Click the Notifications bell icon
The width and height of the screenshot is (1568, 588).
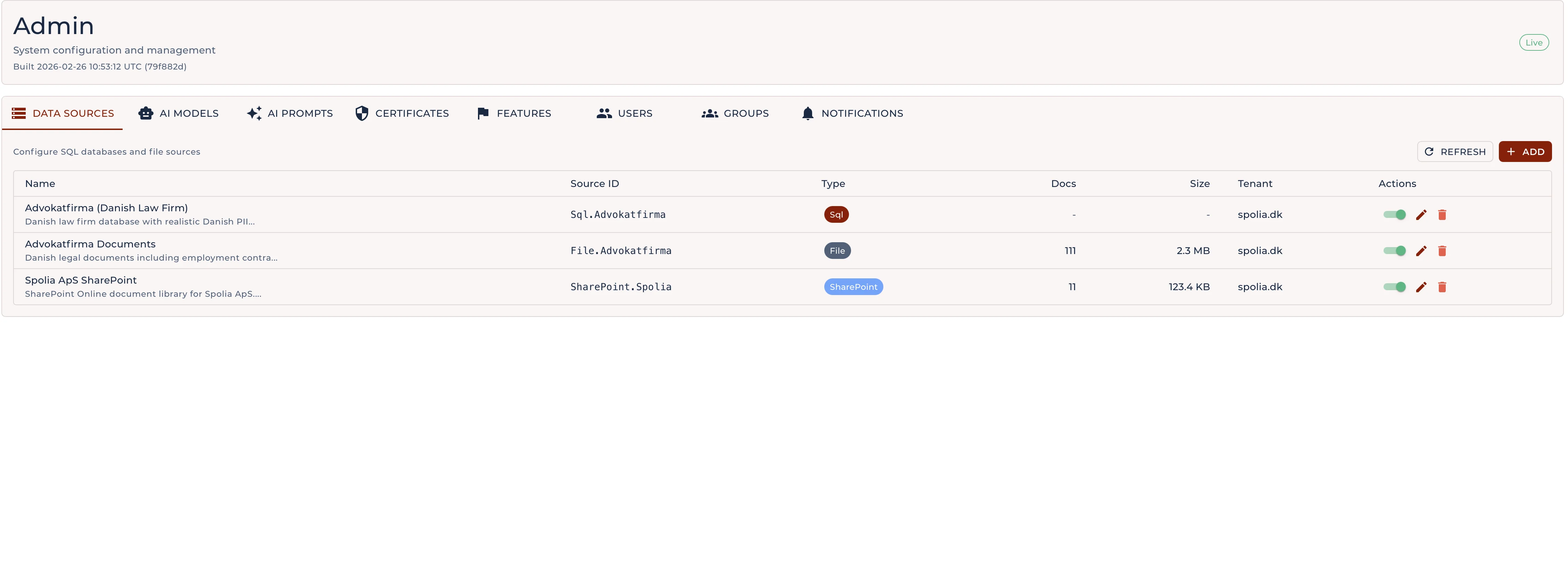click(807, 113)
